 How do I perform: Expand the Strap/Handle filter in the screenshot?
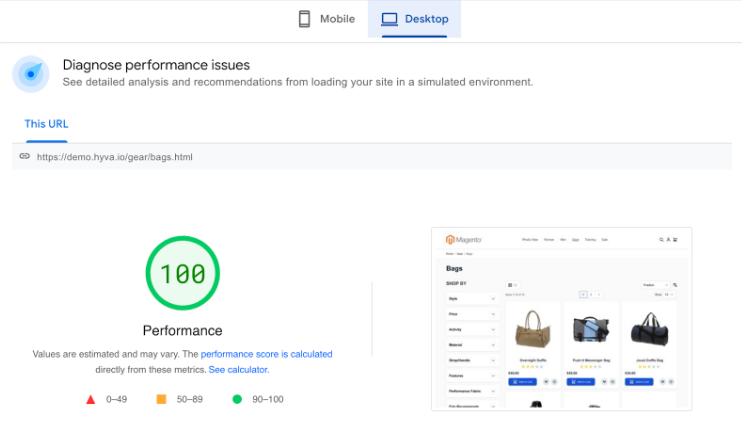472,360
